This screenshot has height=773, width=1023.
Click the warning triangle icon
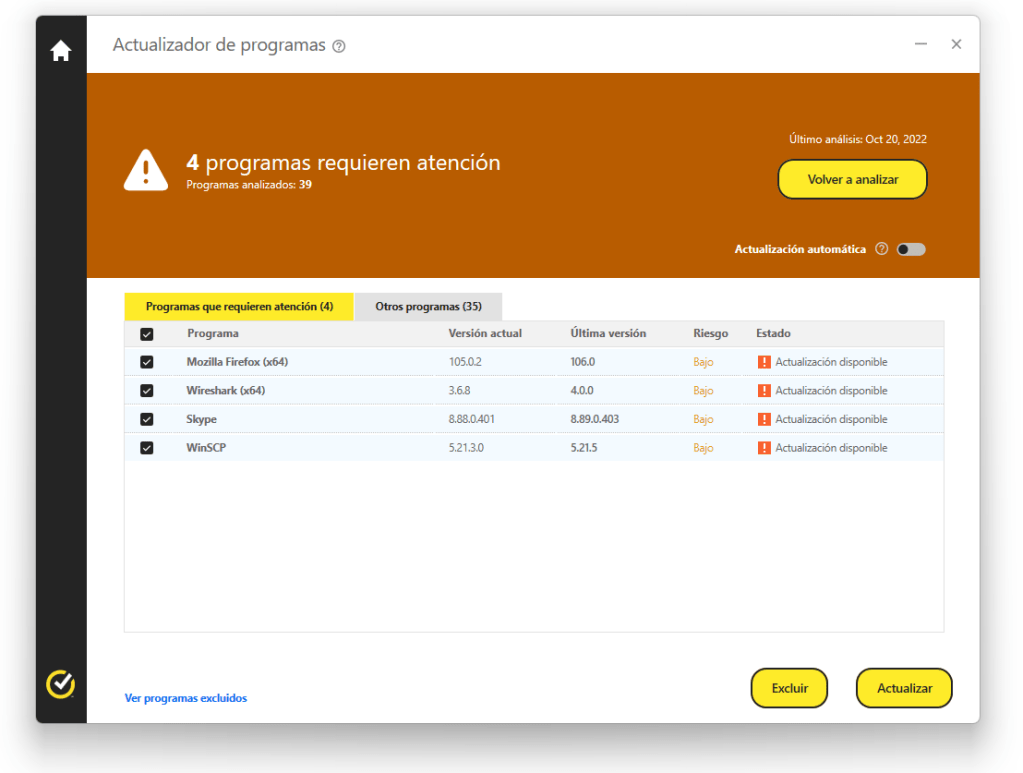click(145, 169)
